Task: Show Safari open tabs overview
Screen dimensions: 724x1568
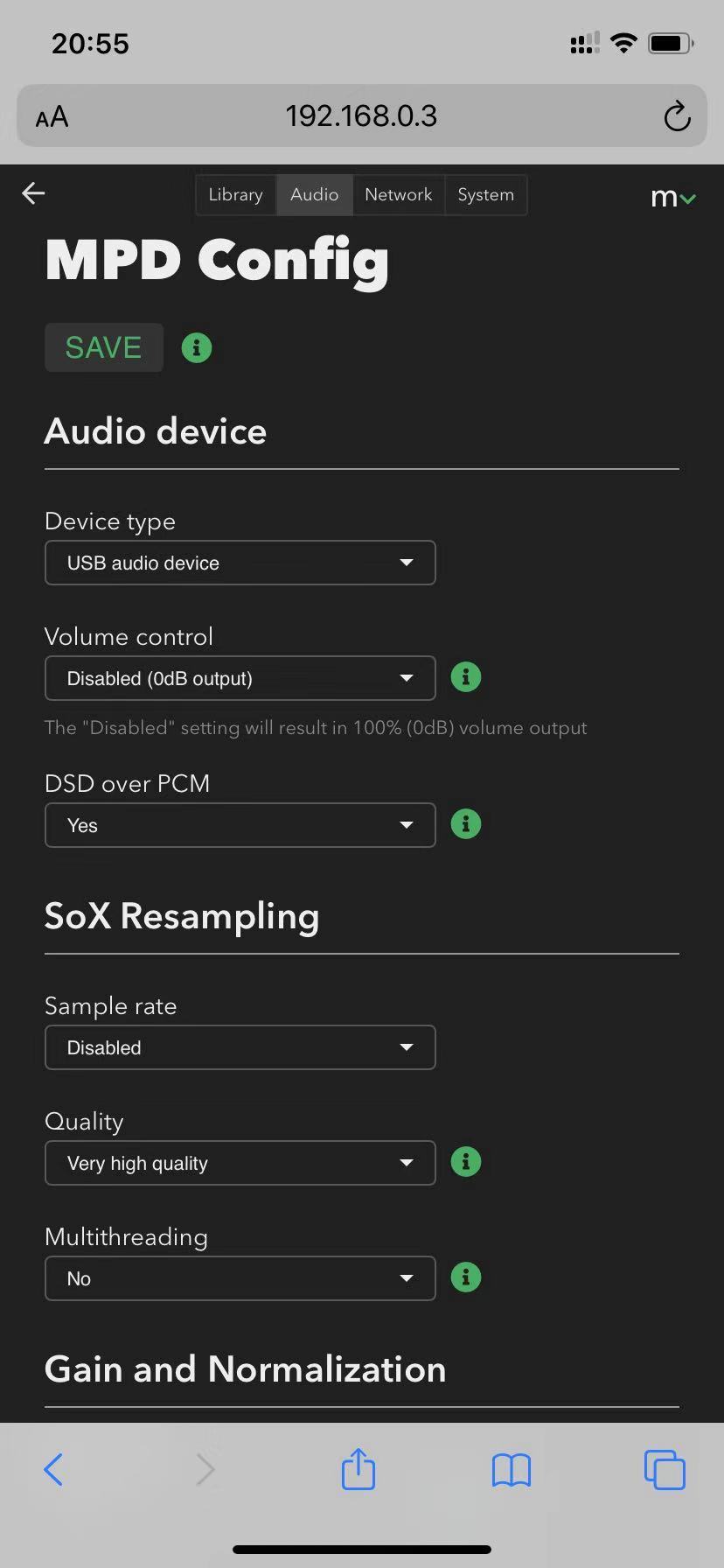Action: (665, 1469)
